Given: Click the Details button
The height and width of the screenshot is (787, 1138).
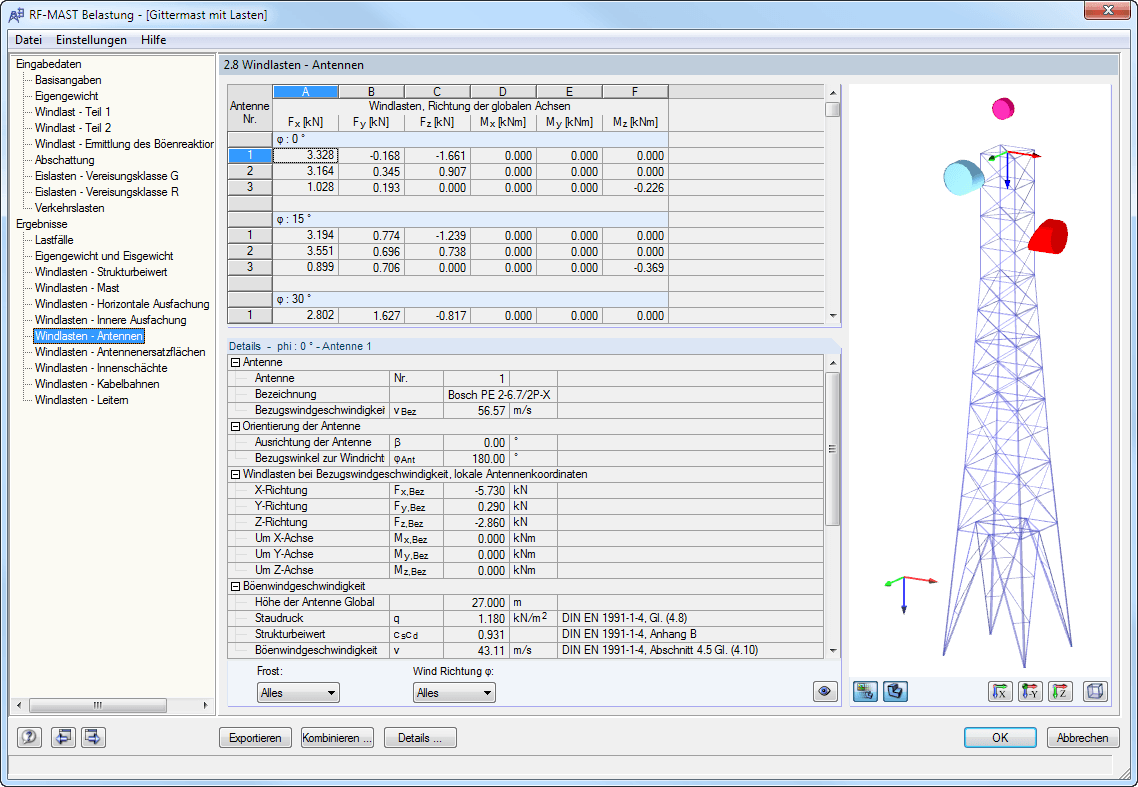Looking at the screenshot, I should click(420, 738).
